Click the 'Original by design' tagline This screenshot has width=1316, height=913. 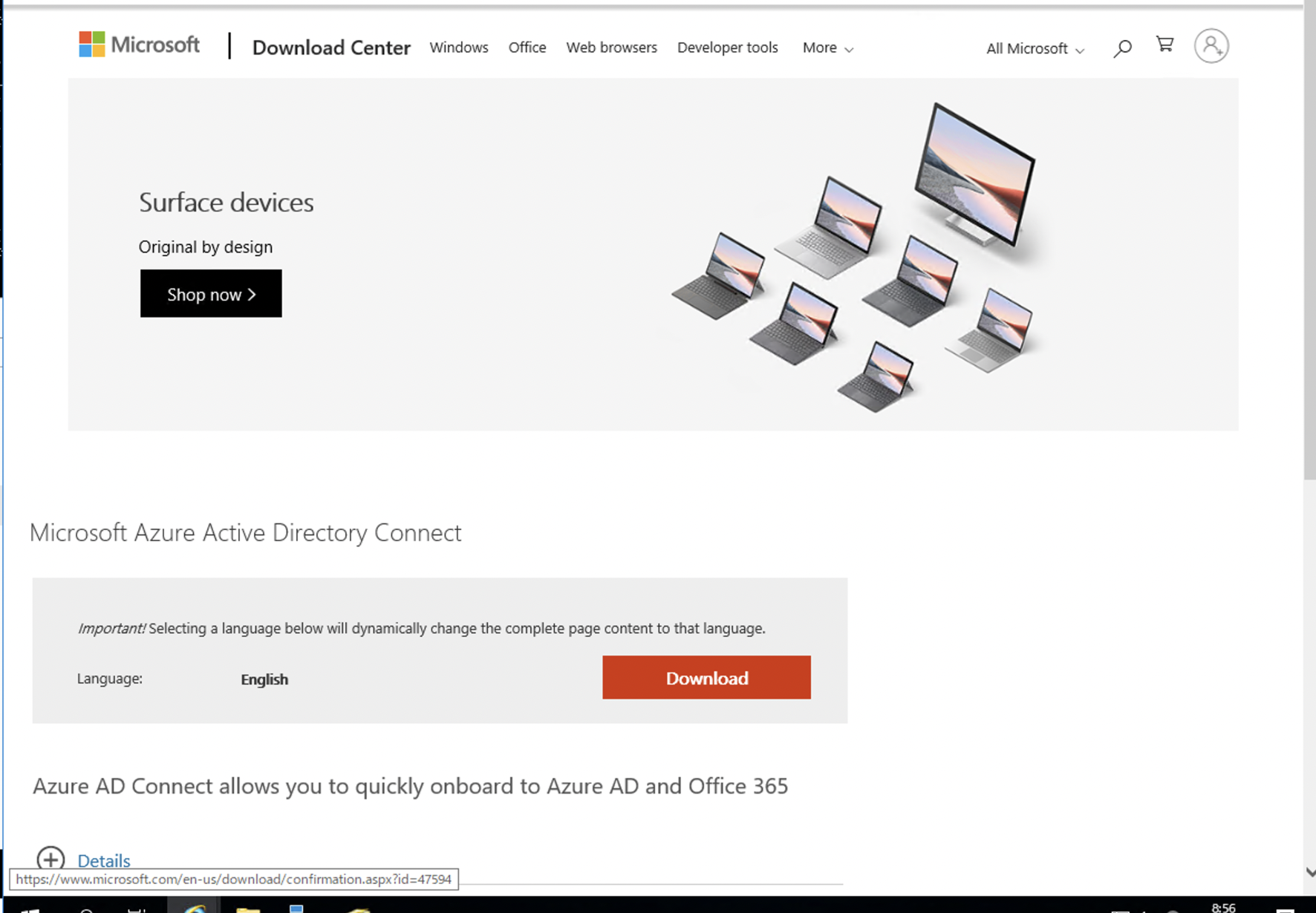tap(206, 246)
